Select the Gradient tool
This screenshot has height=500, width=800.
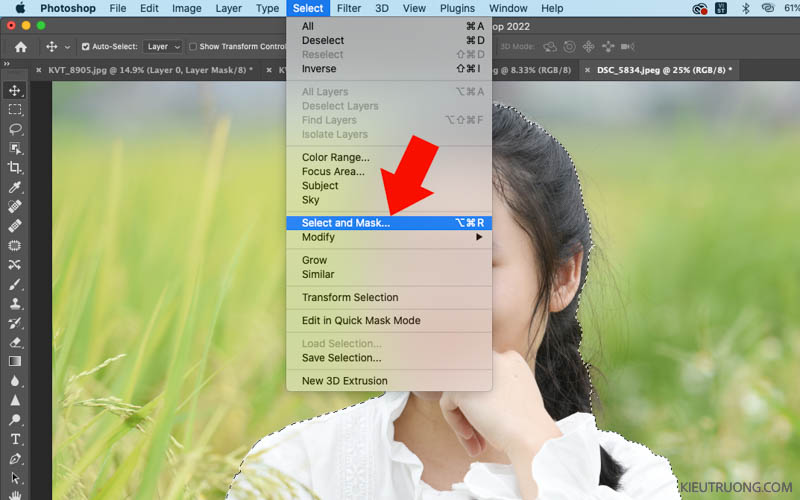point(15,361)
